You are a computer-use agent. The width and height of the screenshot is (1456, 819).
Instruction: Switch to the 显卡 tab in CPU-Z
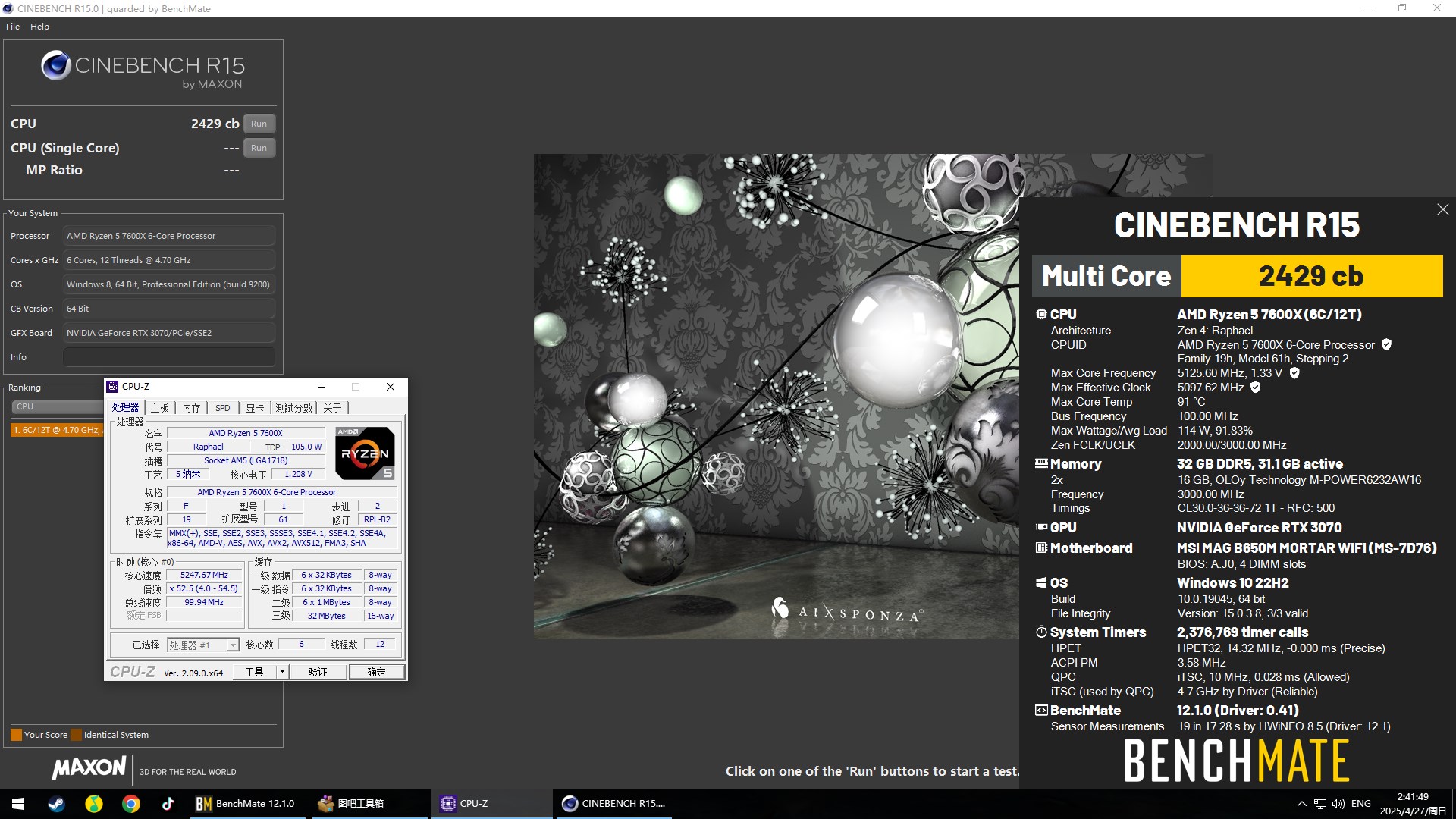coord(255,408)
